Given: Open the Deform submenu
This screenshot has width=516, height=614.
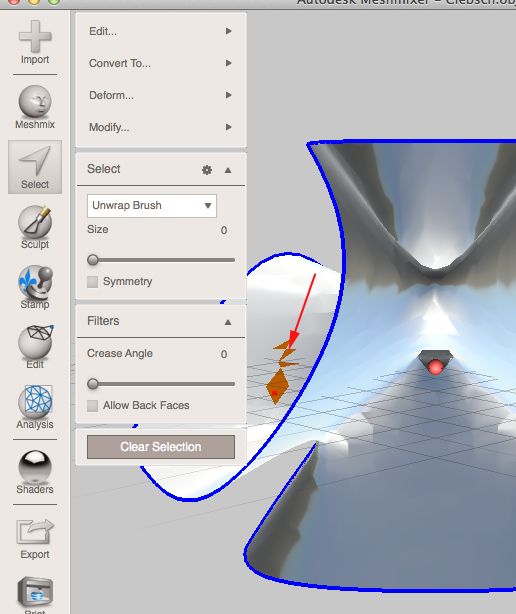Looking at the screenshot, I should [161, 95].
